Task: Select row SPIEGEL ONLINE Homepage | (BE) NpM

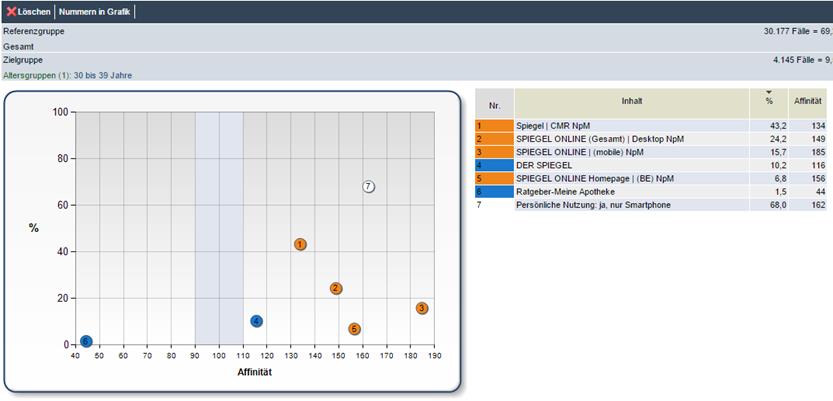Action: click(x=632, y=178)
